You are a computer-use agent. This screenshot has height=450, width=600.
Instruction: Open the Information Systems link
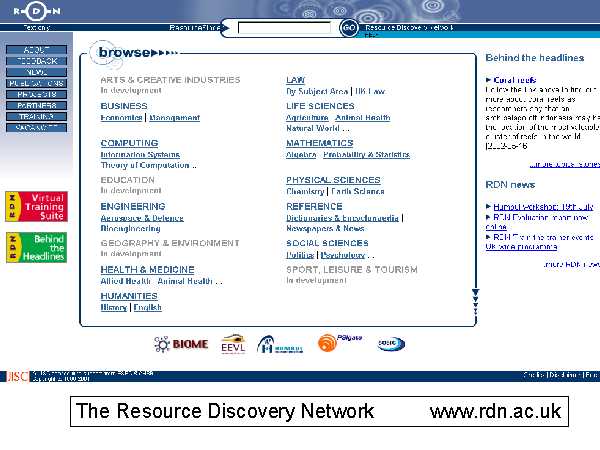(140, 155)
